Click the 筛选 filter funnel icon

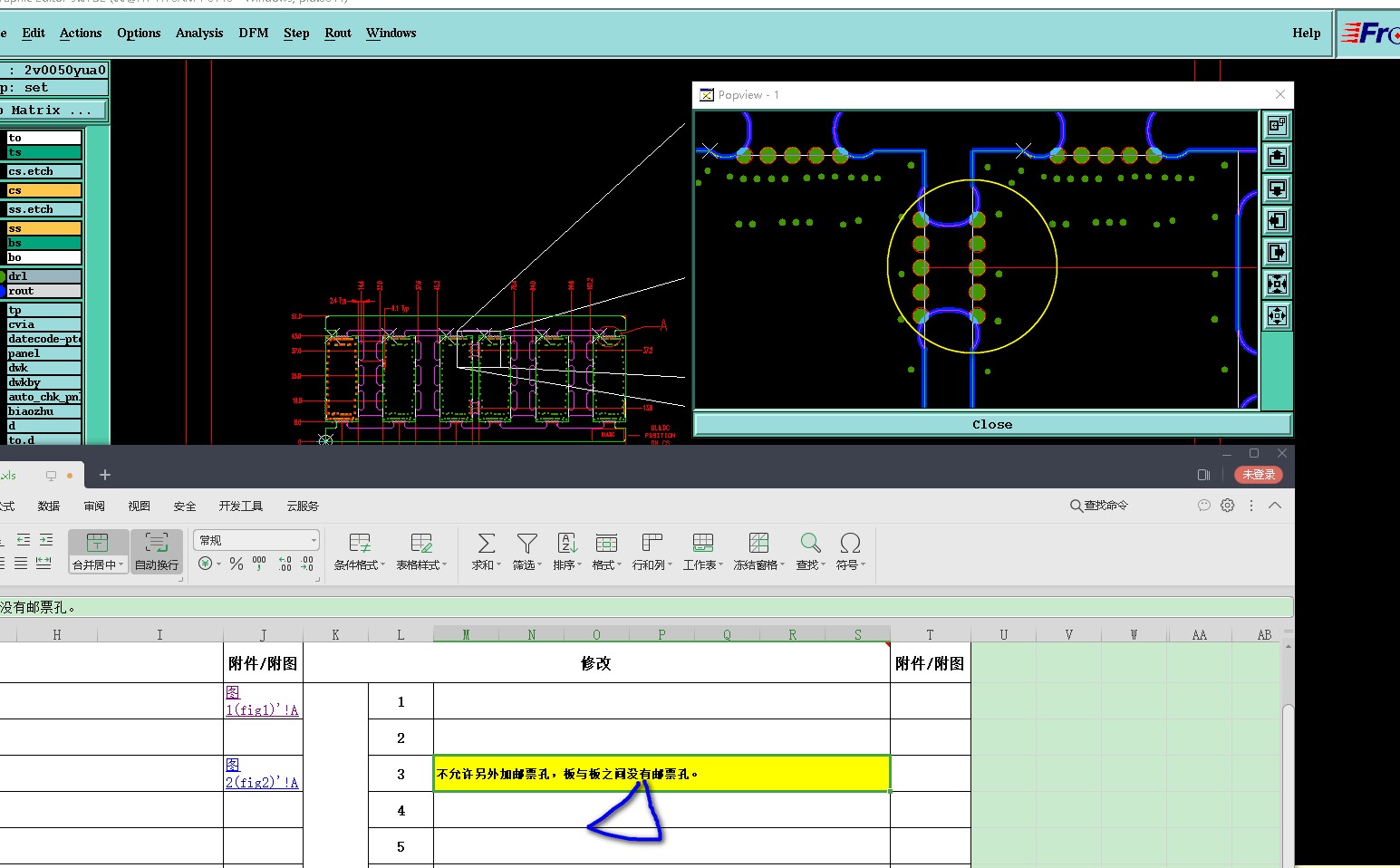(526, 543)
